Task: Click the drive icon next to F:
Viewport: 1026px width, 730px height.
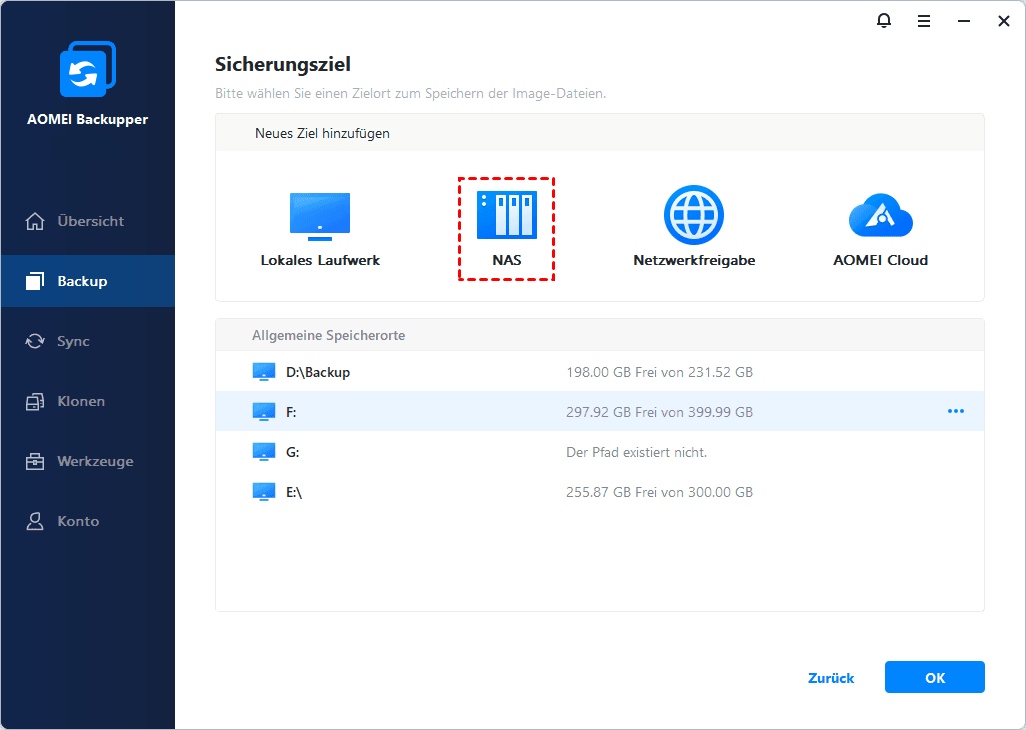Action: [x=264, y=412]
